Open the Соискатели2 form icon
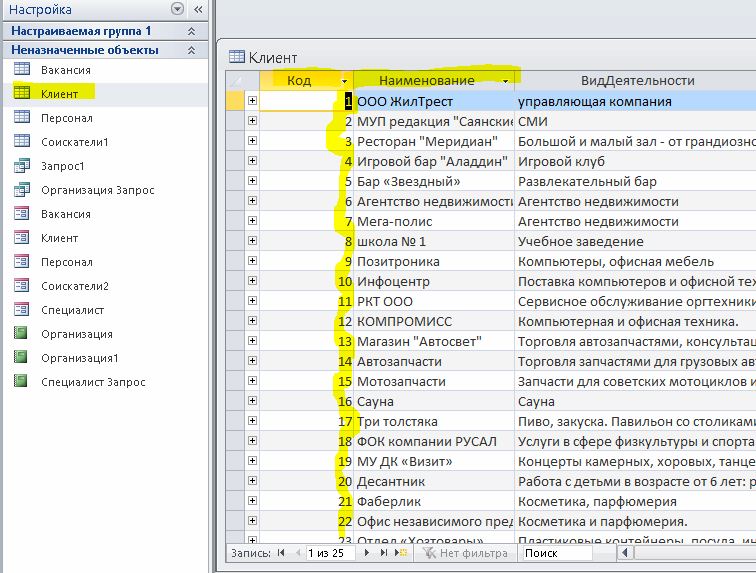Viewport: 756px width, 573px height. pyautogui.click(x=22, y=286)
